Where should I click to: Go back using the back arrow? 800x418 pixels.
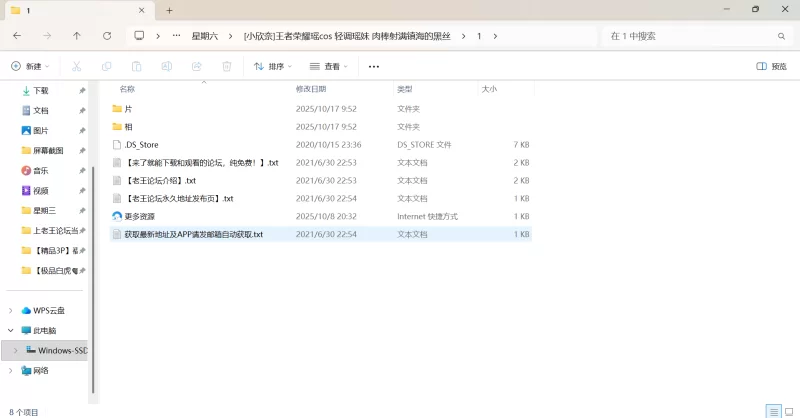coord(18,36)
